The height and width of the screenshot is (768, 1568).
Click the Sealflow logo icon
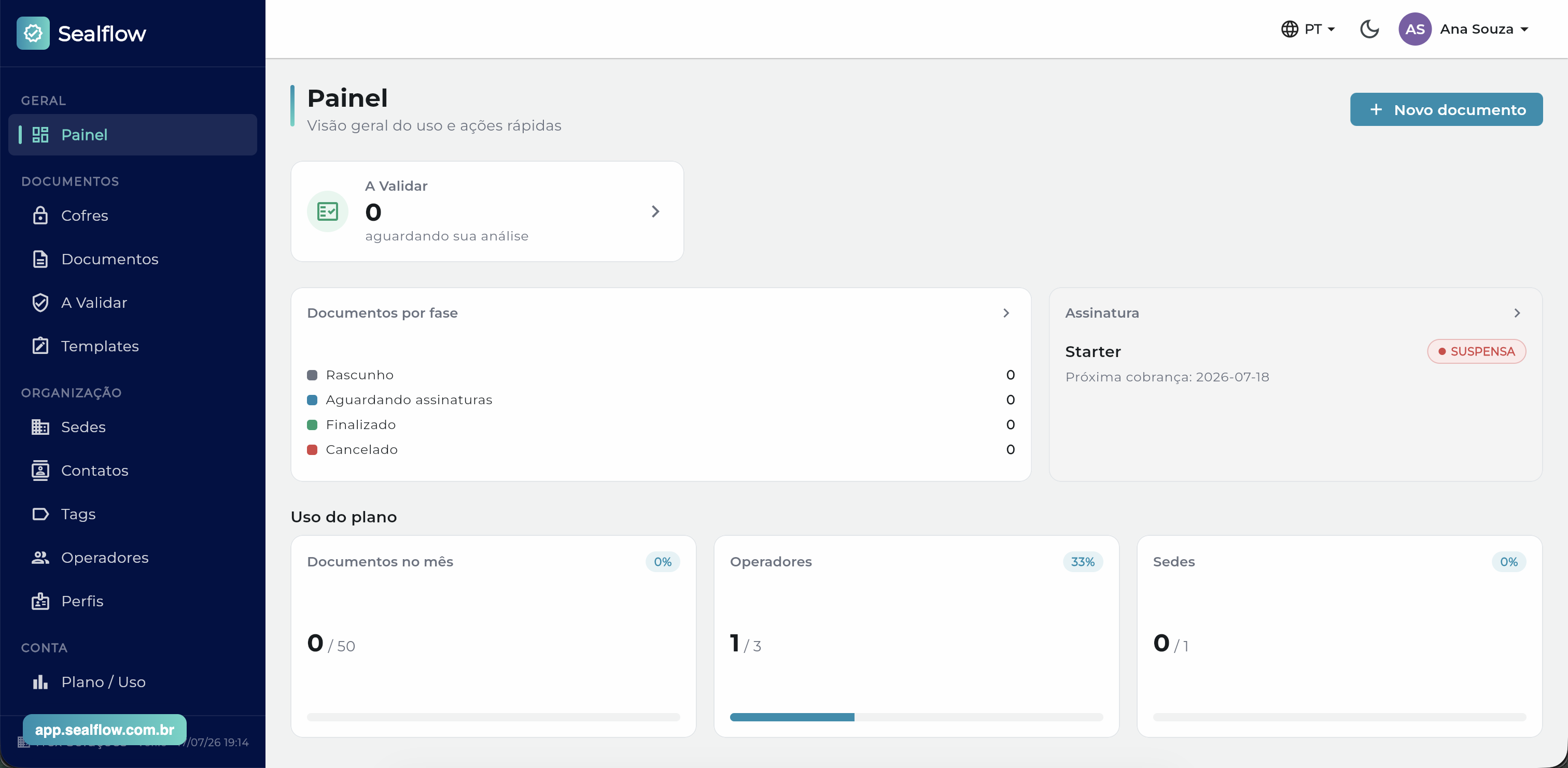click(x=33, y=33)
